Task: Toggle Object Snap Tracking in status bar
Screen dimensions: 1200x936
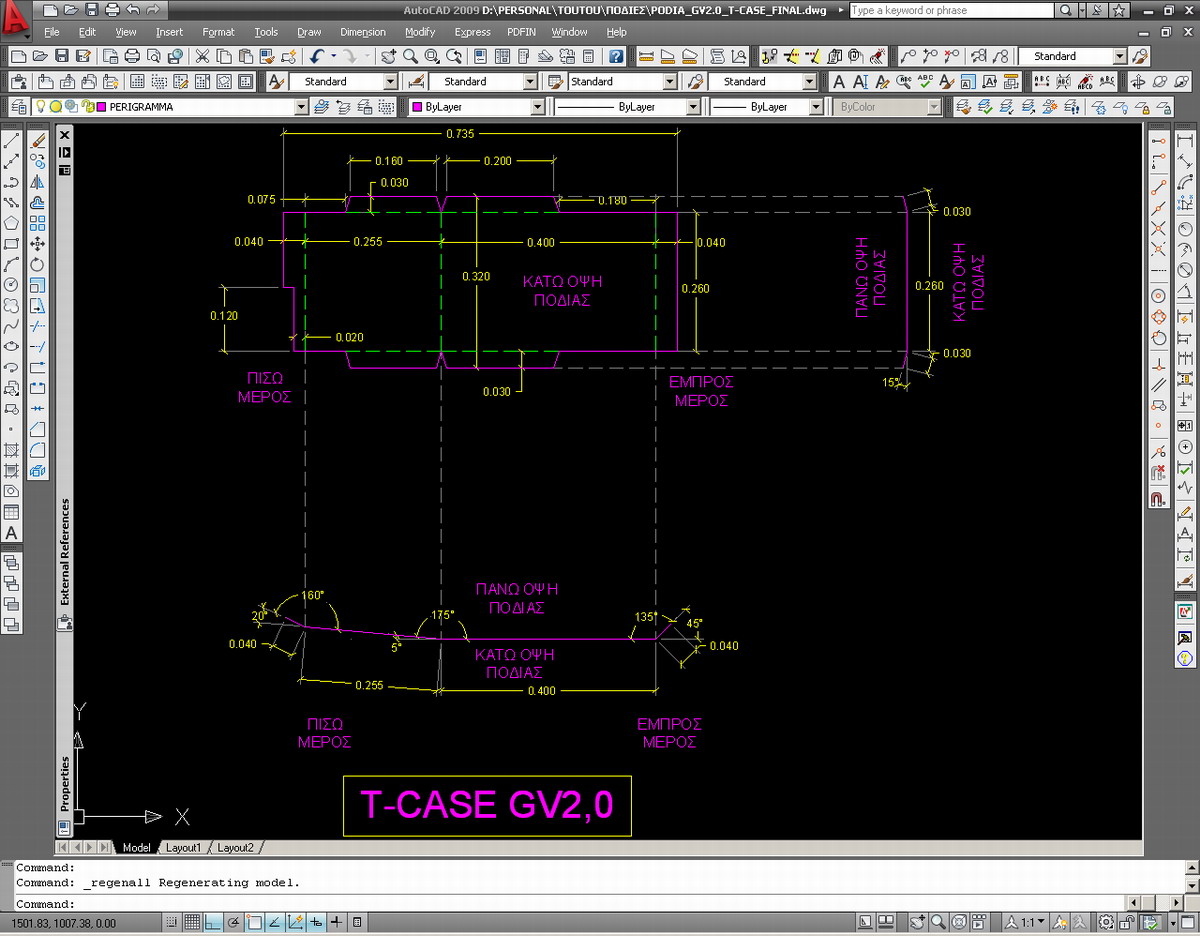Action: [x=275, y=922]
